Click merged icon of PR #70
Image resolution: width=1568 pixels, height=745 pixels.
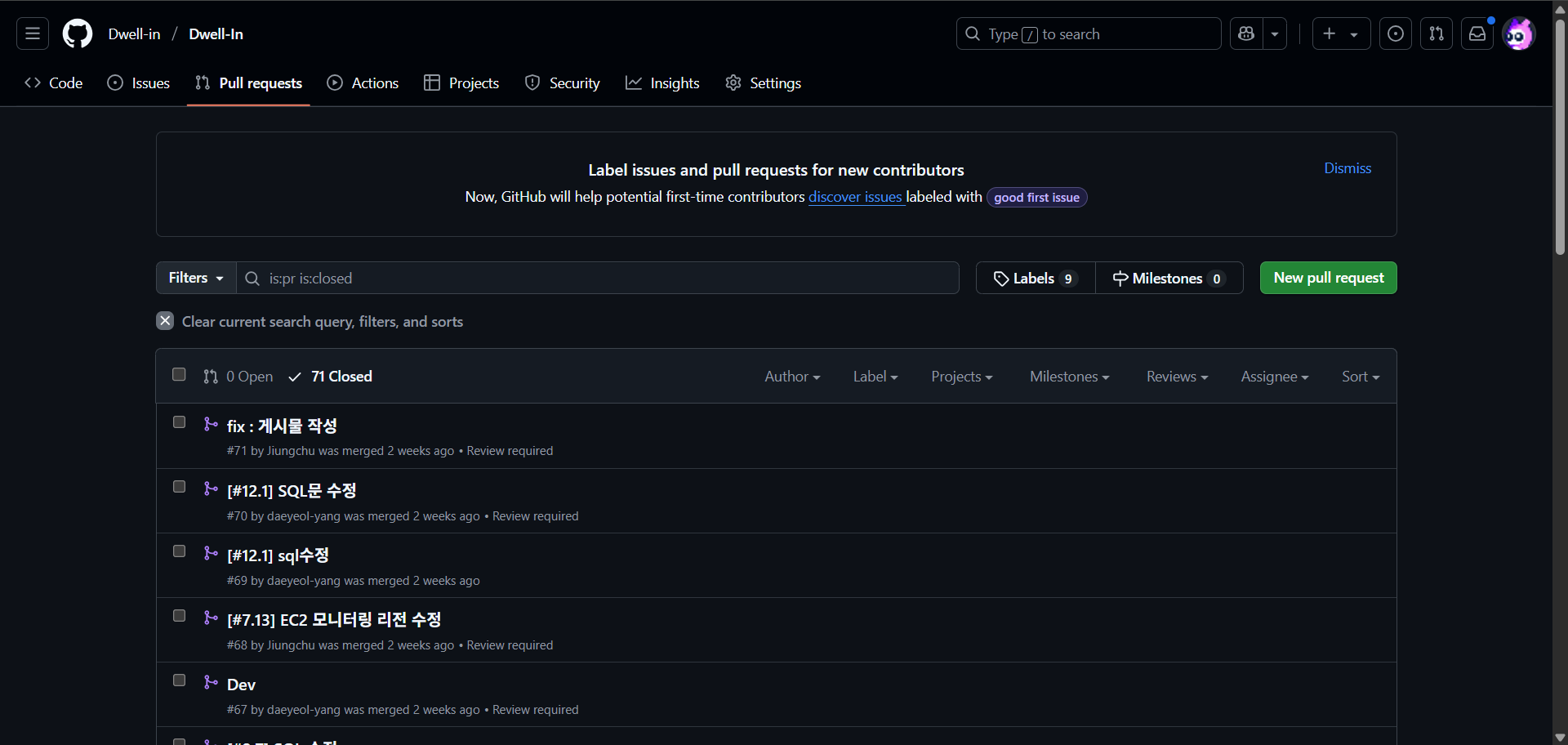(x=211, y=488)
